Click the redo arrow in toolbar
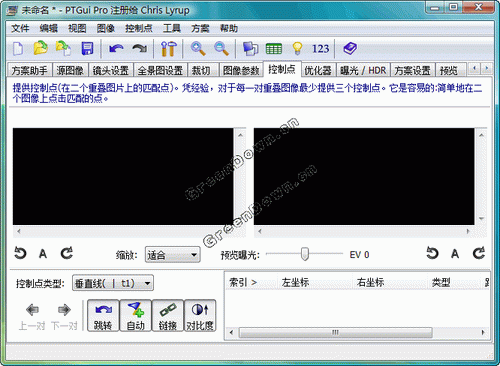The width and height of the screenshot is (500, 366). [140, 49]
